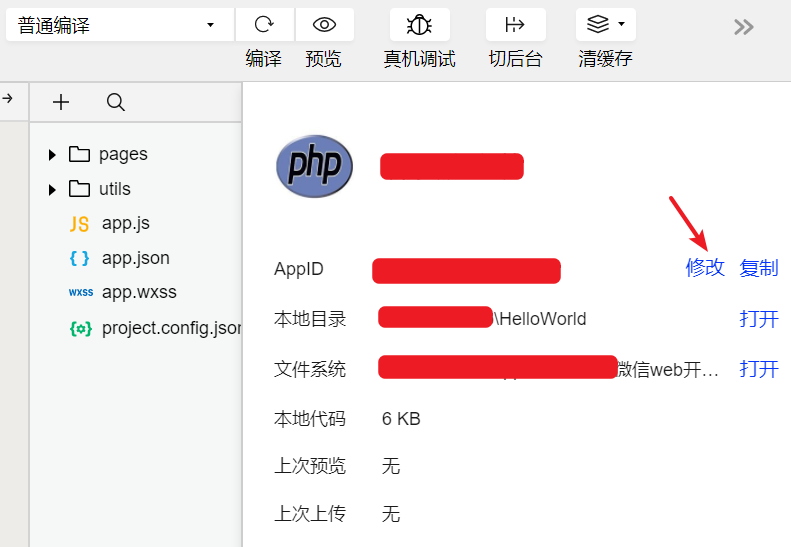Open the app.json file
The width and height of the screenshot is (791, 547).
point(136,258)
